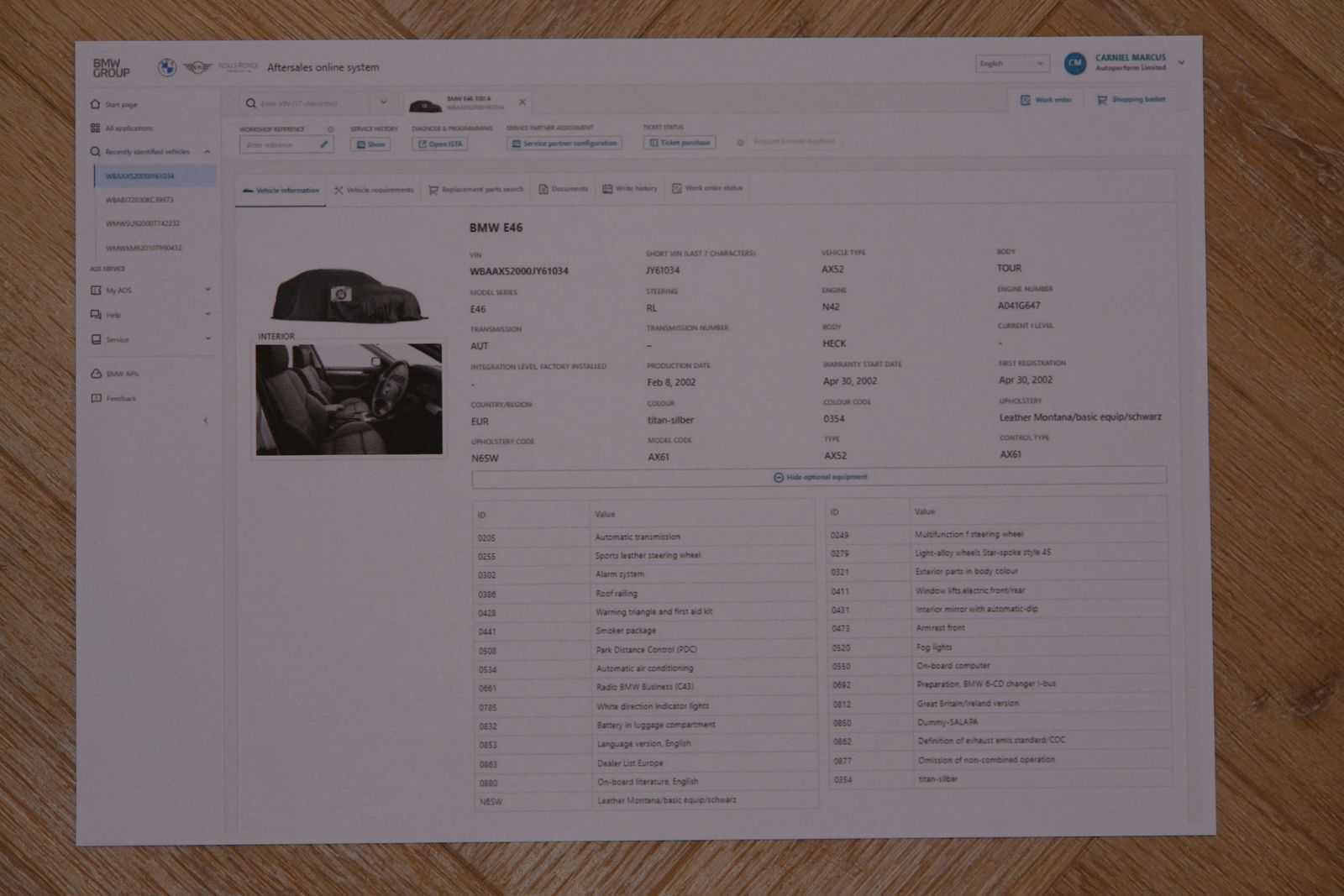The height and width of the screenshot is (896, 1344).
Task: Click the pencil edit icon in workshop reference
Action: point(324,144)
